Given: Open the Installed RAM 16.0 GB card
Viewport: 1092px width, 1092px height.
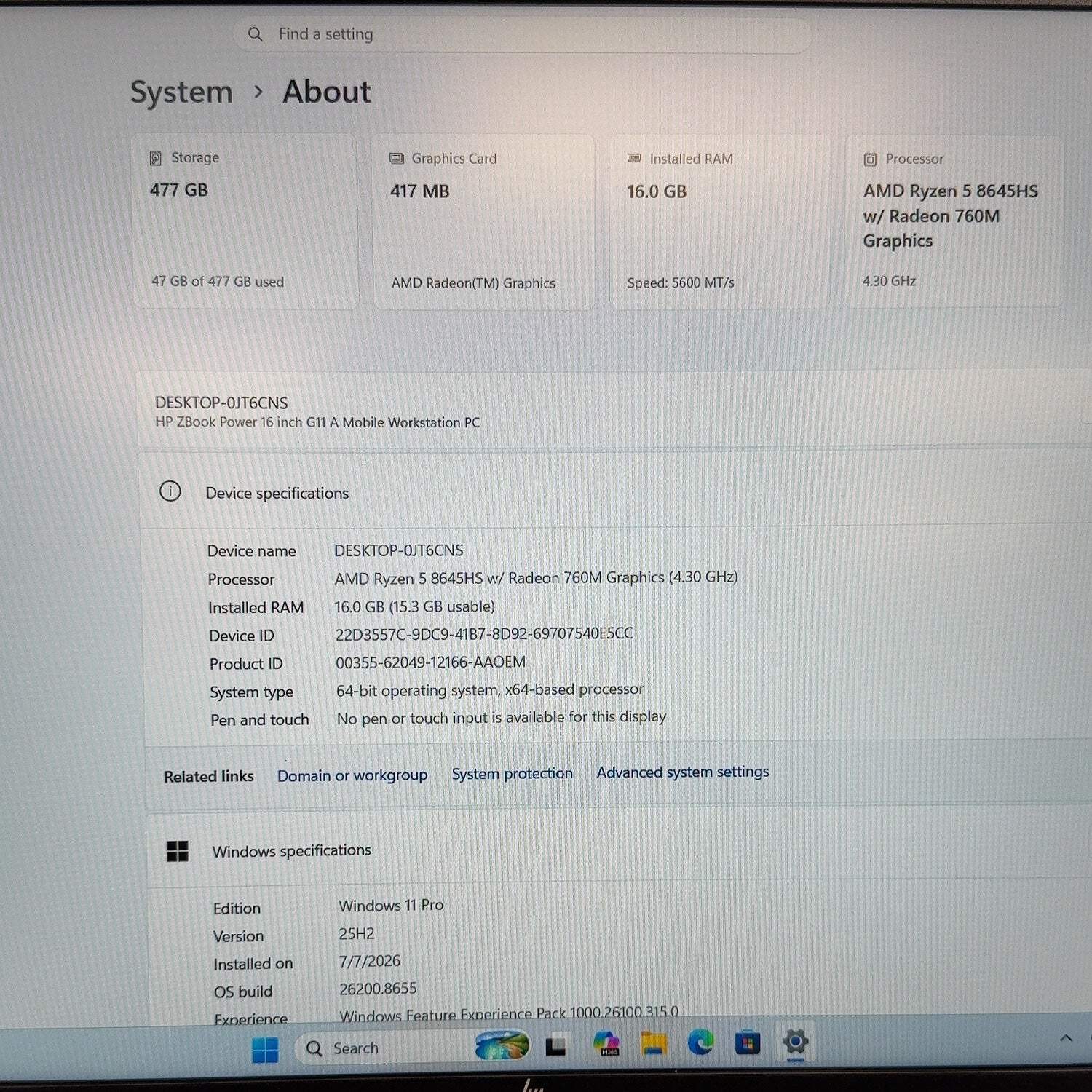Looking at the screenshot, I should pos(719,222).
